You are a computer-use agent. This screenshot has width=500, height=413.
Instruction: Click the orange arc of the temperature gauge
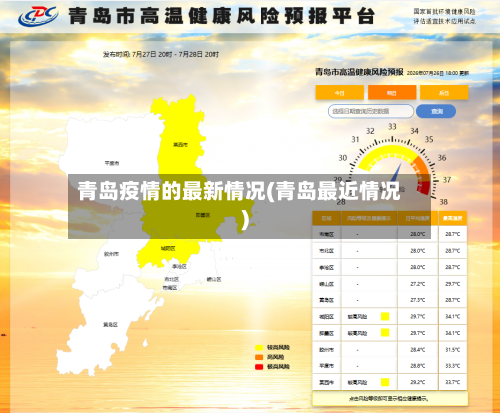click(x=422, y=167)
